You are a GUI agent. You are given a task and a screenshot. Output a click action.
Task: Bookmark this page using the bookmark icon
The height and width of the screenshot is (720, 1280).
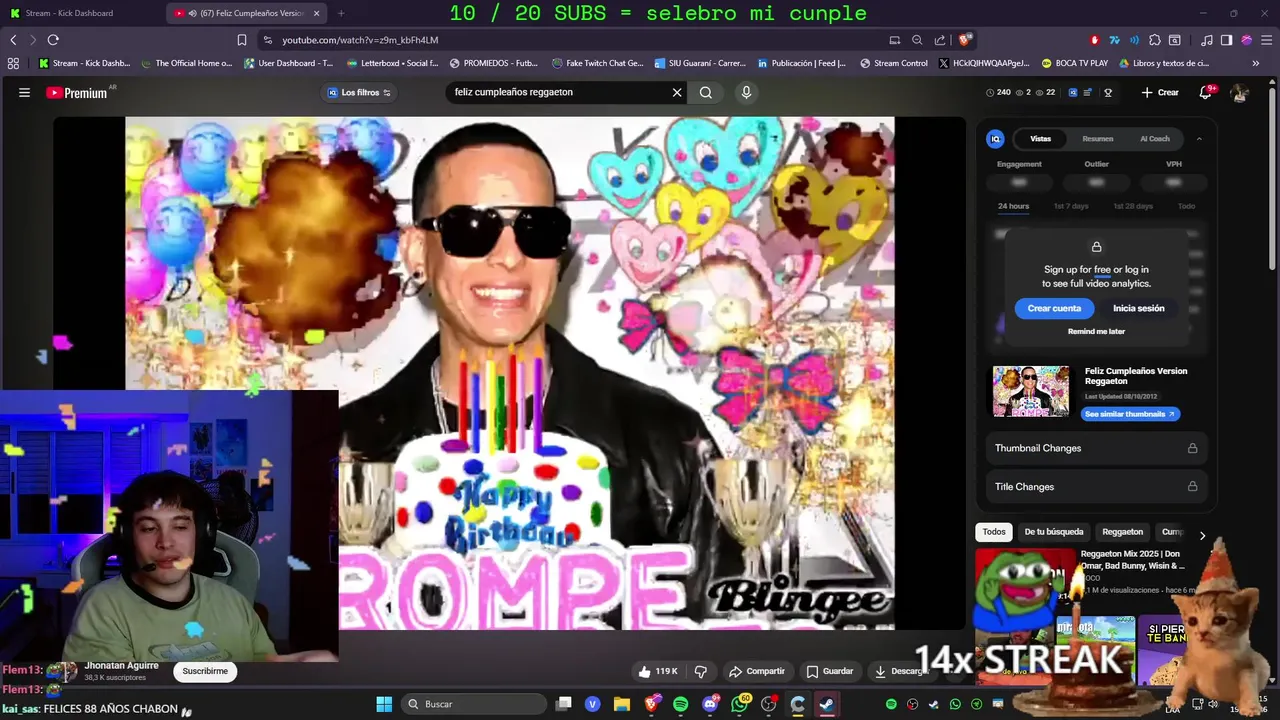[x=242, y=40]
